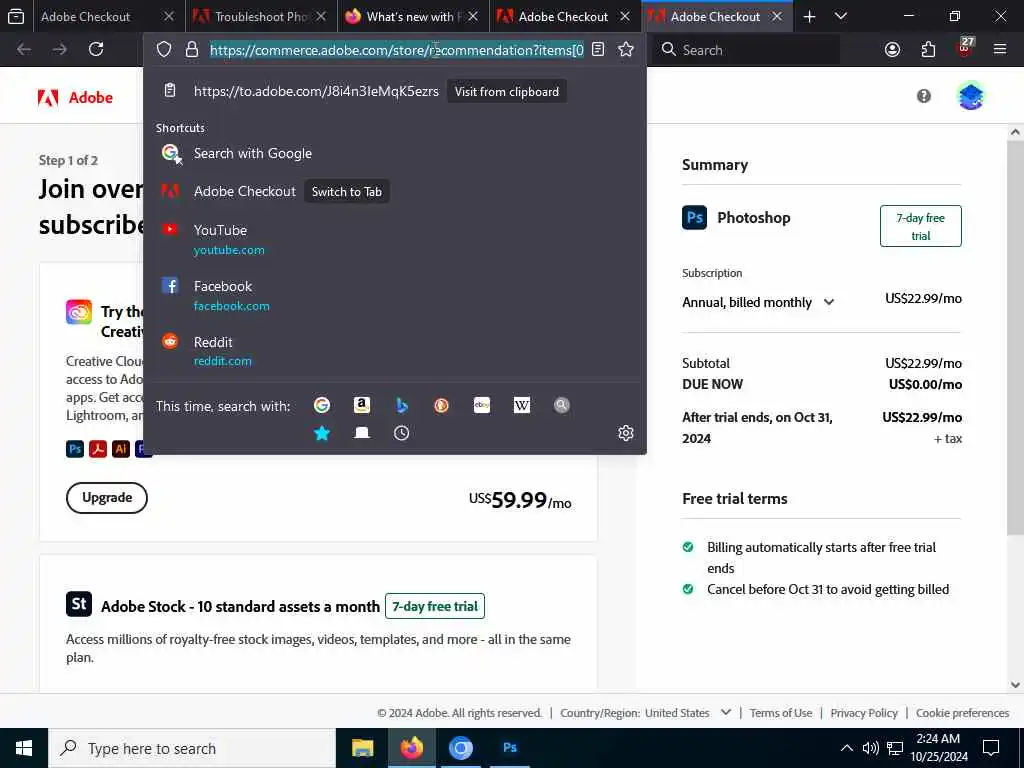1024x768 pixels.
Task: Search this time with Amazon icon
Action: click(x=362, y=406)
